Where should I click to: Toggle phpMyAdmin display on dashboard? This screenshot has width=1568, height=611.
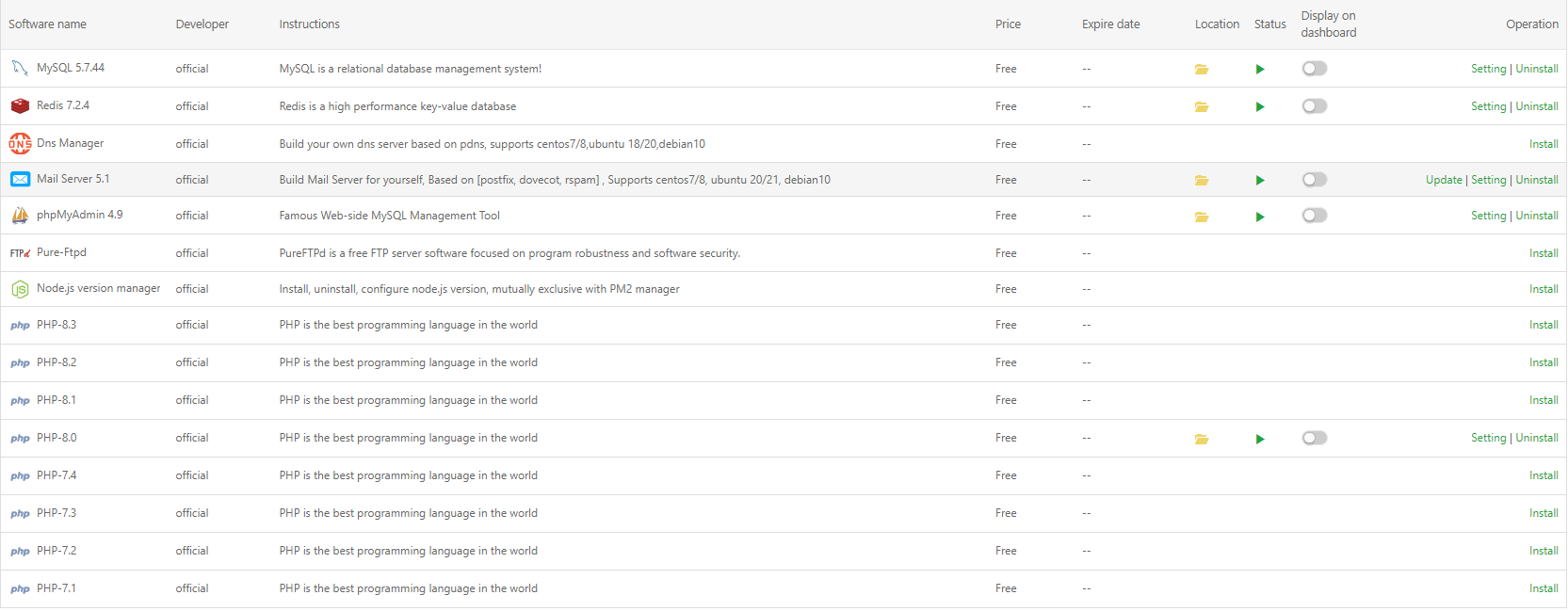(1315, 216)
